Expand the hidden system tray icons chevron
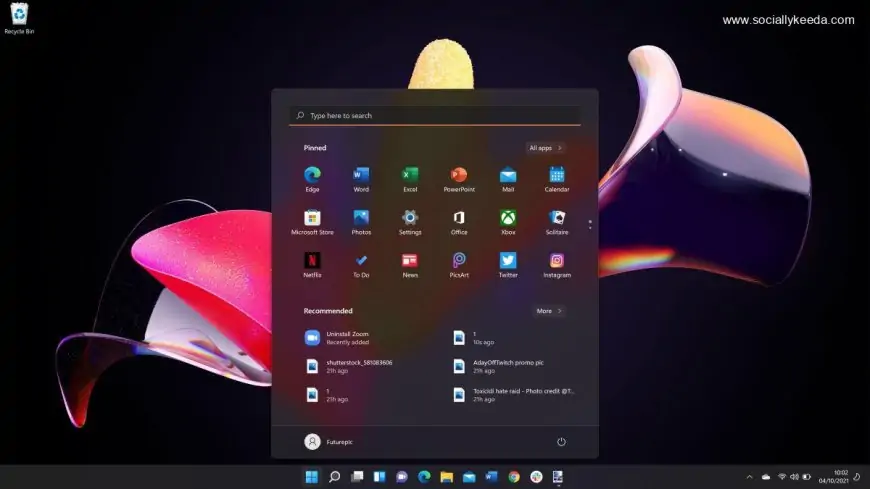 pyautogui.click(x=750, y=477)
